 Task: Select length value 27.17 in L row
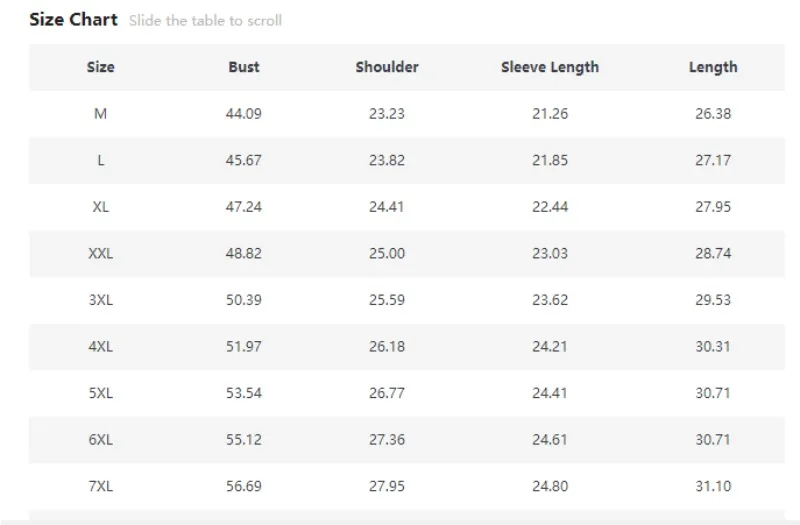pyautogui.click(x=713, y=160)
